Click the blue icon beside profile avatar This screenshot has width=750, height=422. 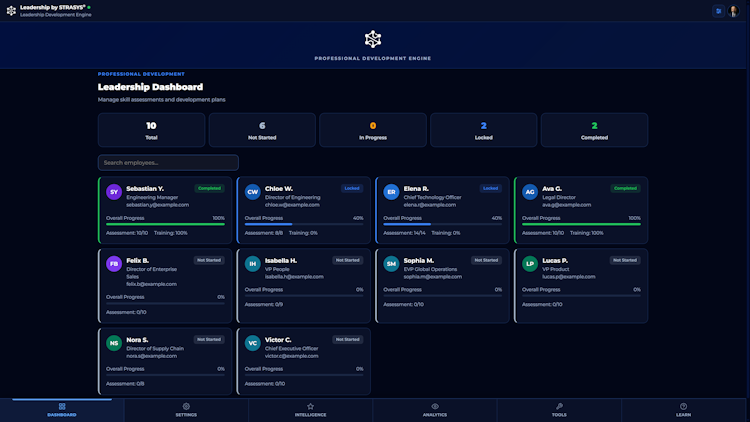click(x=718, y=11)
